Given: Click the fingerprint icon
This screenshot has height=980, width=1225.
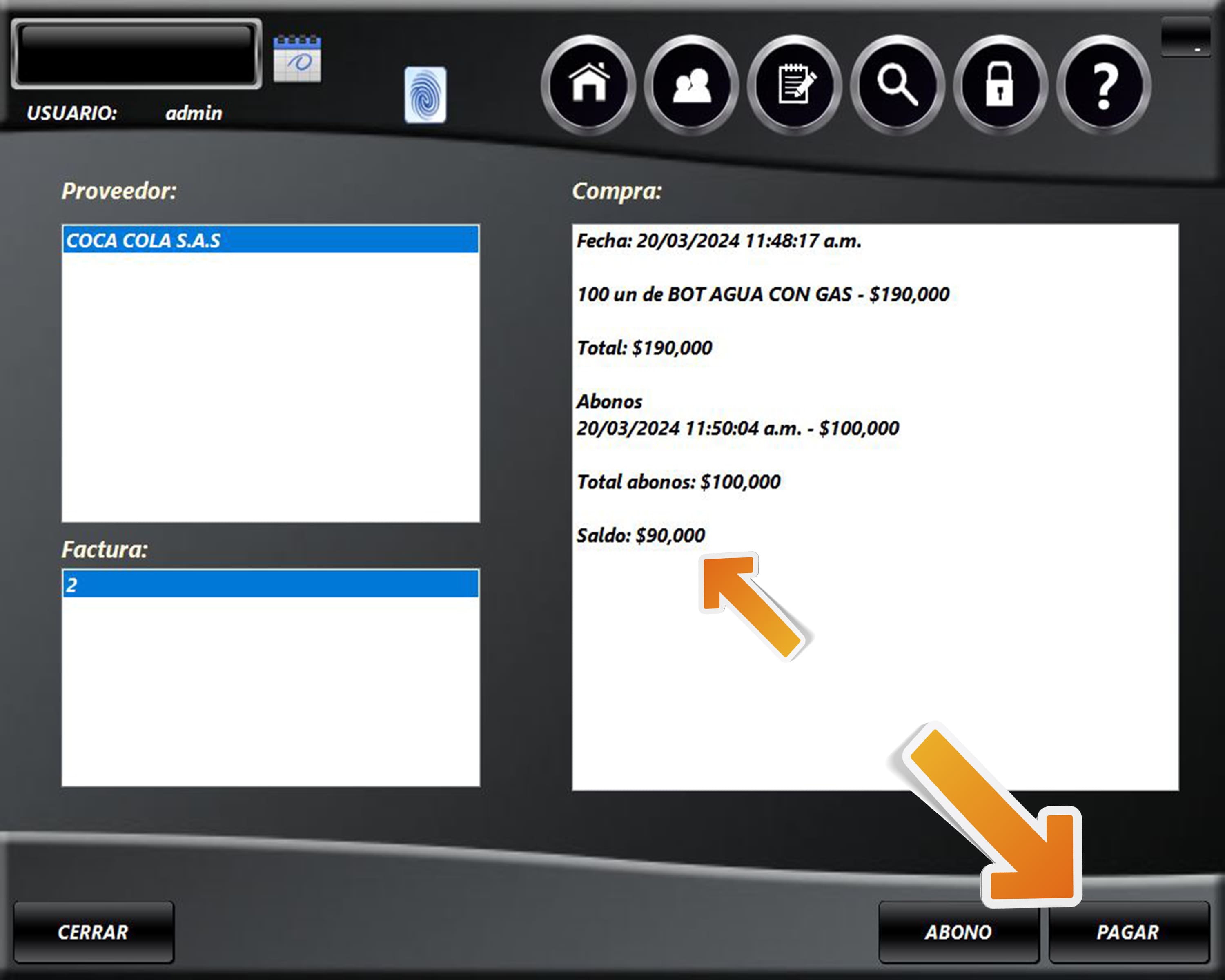Looking at the screenshot, I should point(425,95).
